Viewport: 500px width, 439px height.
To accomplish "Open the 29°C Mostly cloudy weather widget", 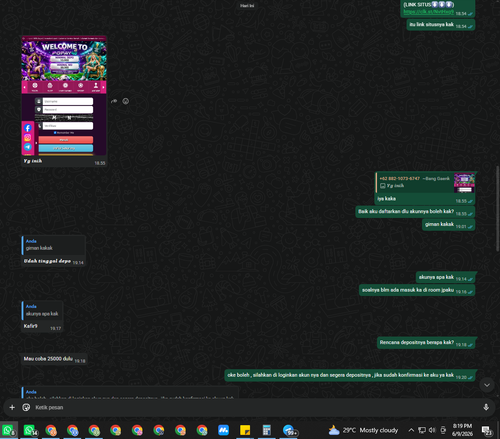I will pyautogui.click(x=363, y=430).
